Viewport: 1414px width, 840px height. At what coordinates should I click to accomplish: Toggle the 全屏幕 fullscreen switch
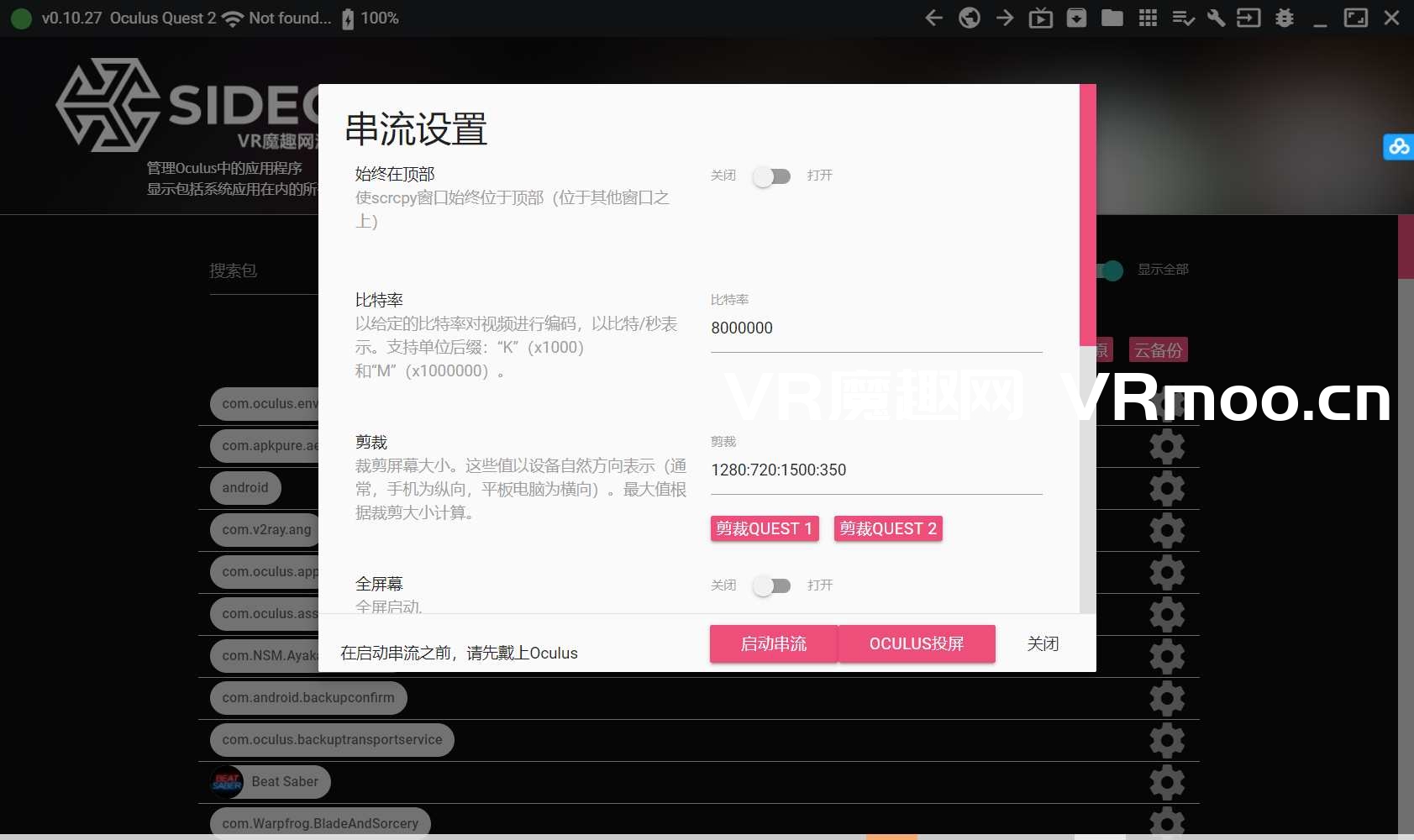[x=772, y=585]
